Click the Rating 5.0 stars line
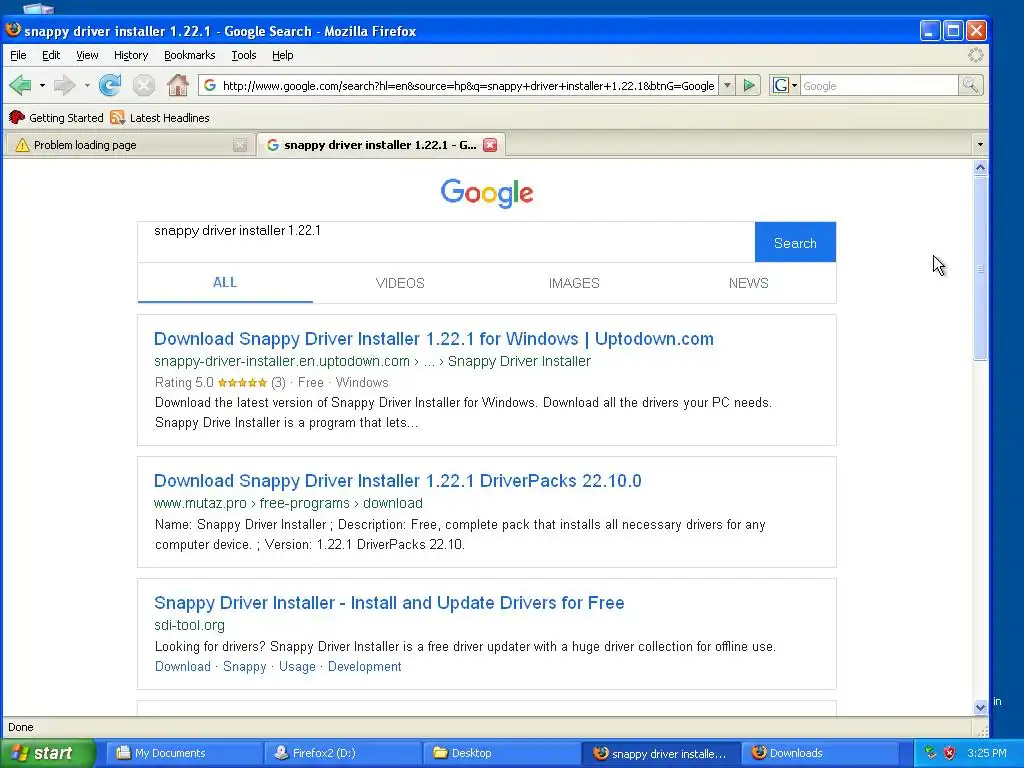 [x=272, y=383]
